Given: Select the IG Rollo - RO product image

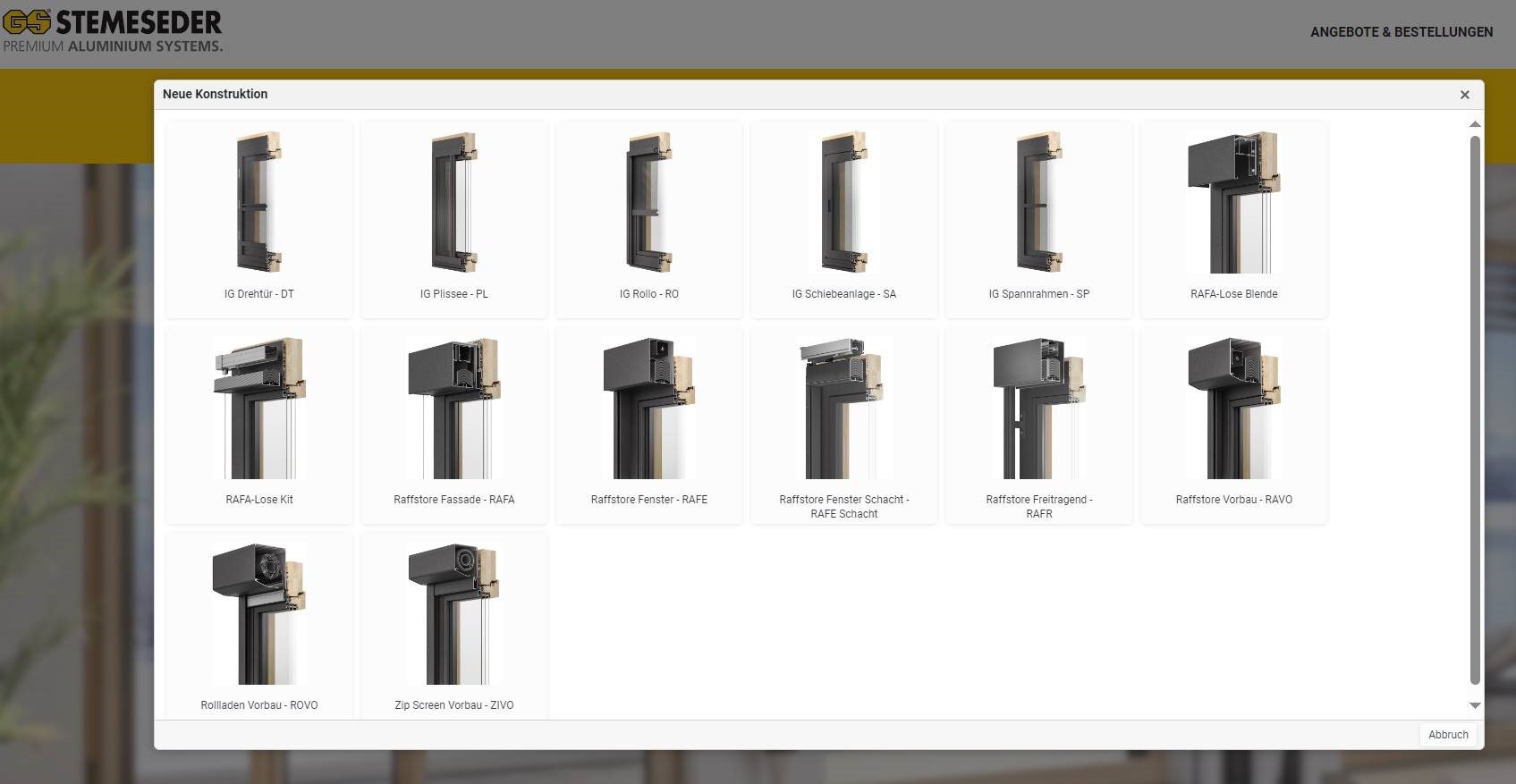Looking at the screenshot, I should [649, 202].
